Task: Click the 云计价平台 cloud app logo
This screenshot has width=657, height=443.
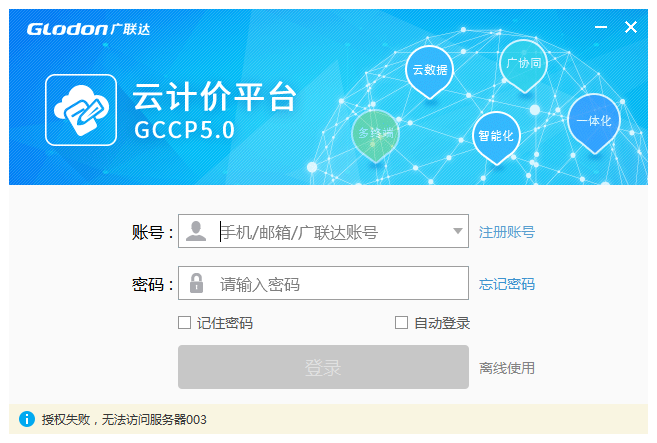Action: click(81, 110)
